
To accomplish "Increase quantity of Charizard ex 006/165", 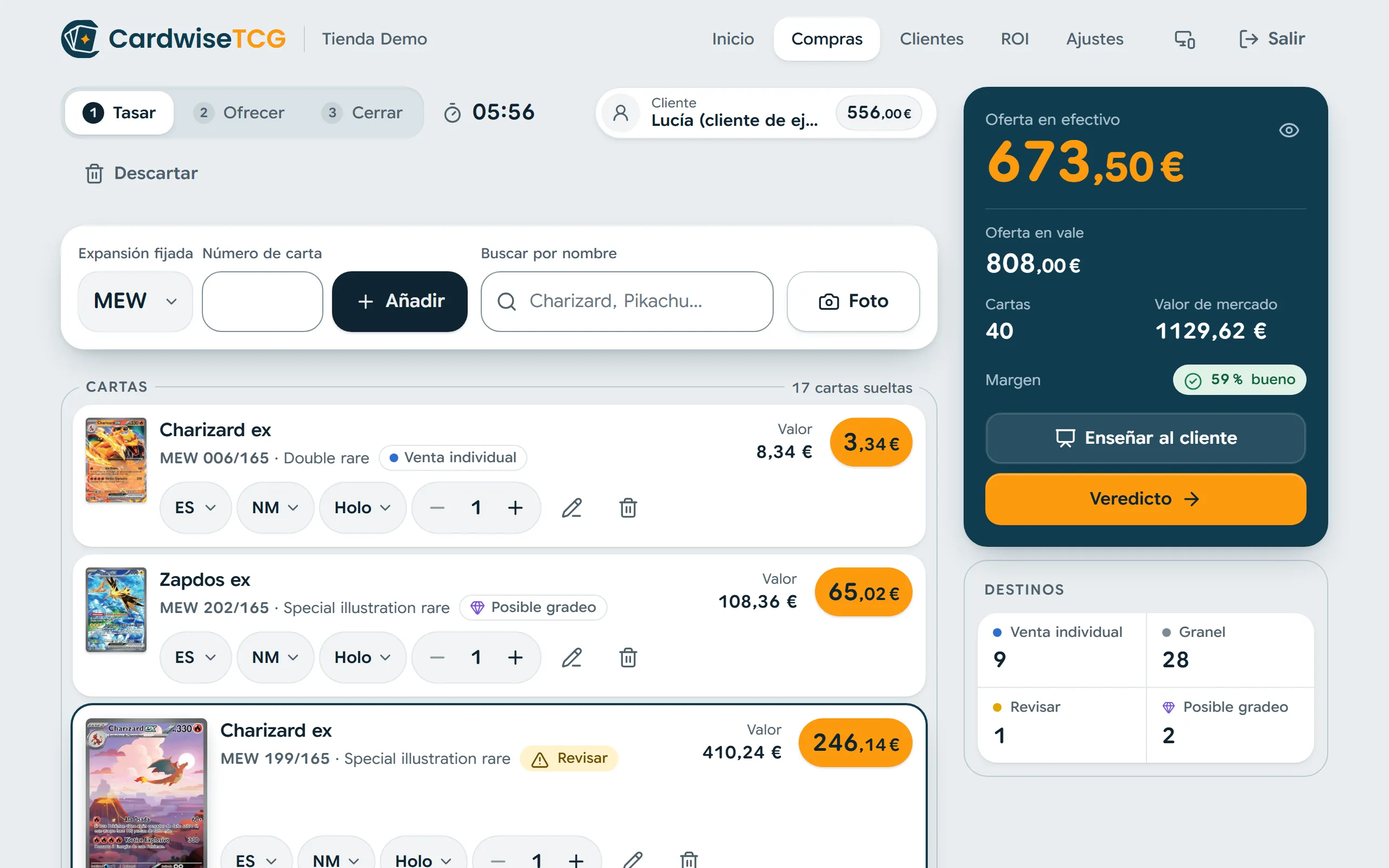I will pos(515,507).
